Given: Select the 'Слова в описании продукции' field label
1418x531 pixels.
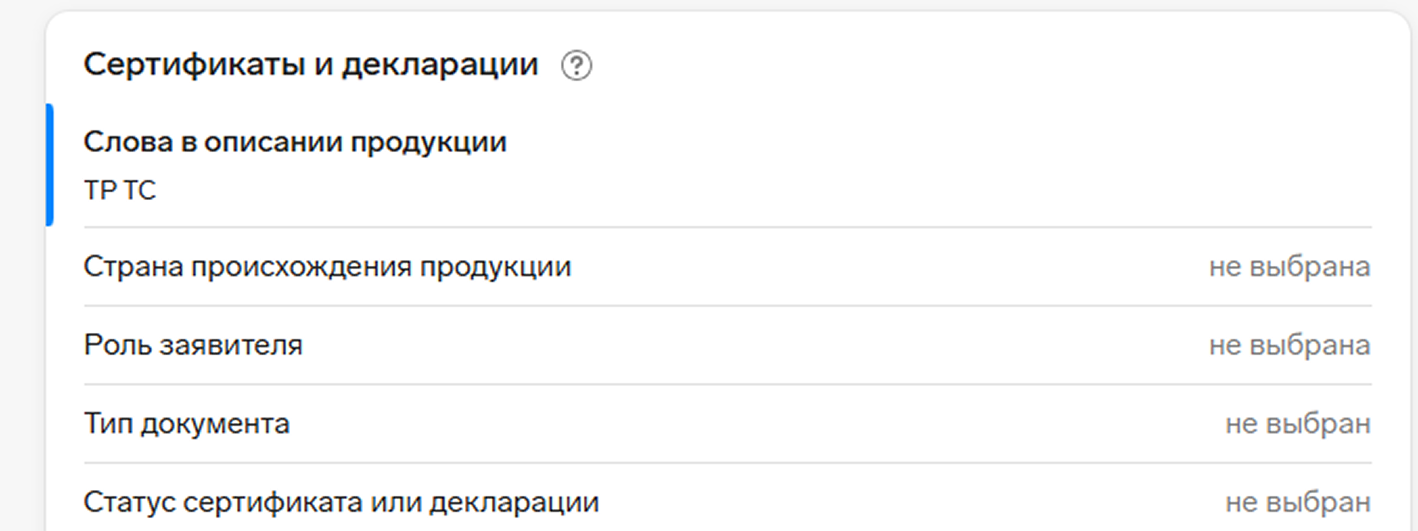Looking at the screenshot, I should (295, 143).
